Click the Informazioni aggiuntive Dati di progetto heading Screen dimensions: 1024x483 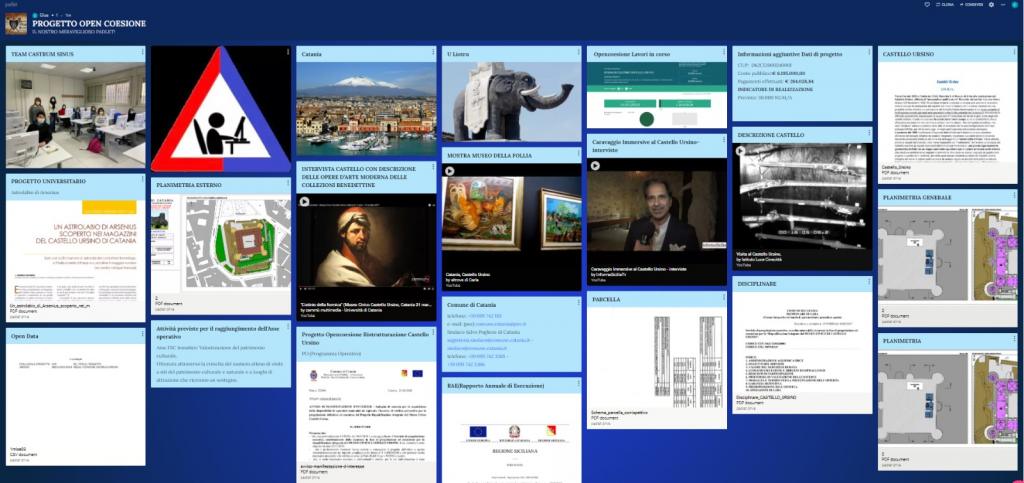(x=790, y=54)
